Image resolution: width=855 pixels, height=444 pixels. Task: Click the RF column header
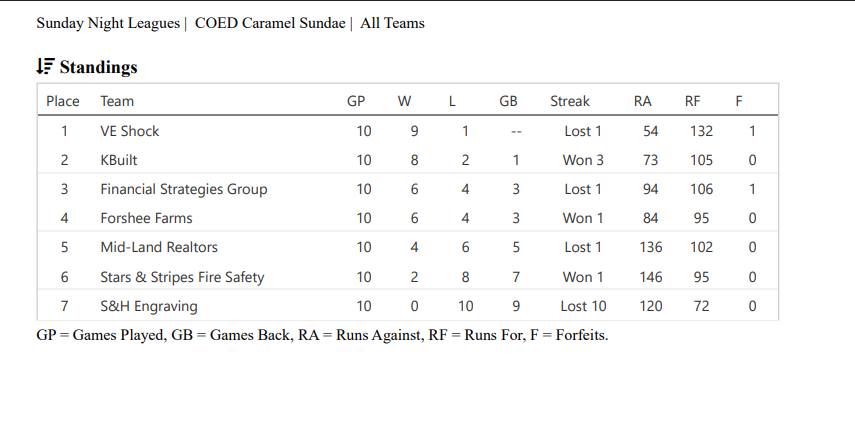pos(693,101)
